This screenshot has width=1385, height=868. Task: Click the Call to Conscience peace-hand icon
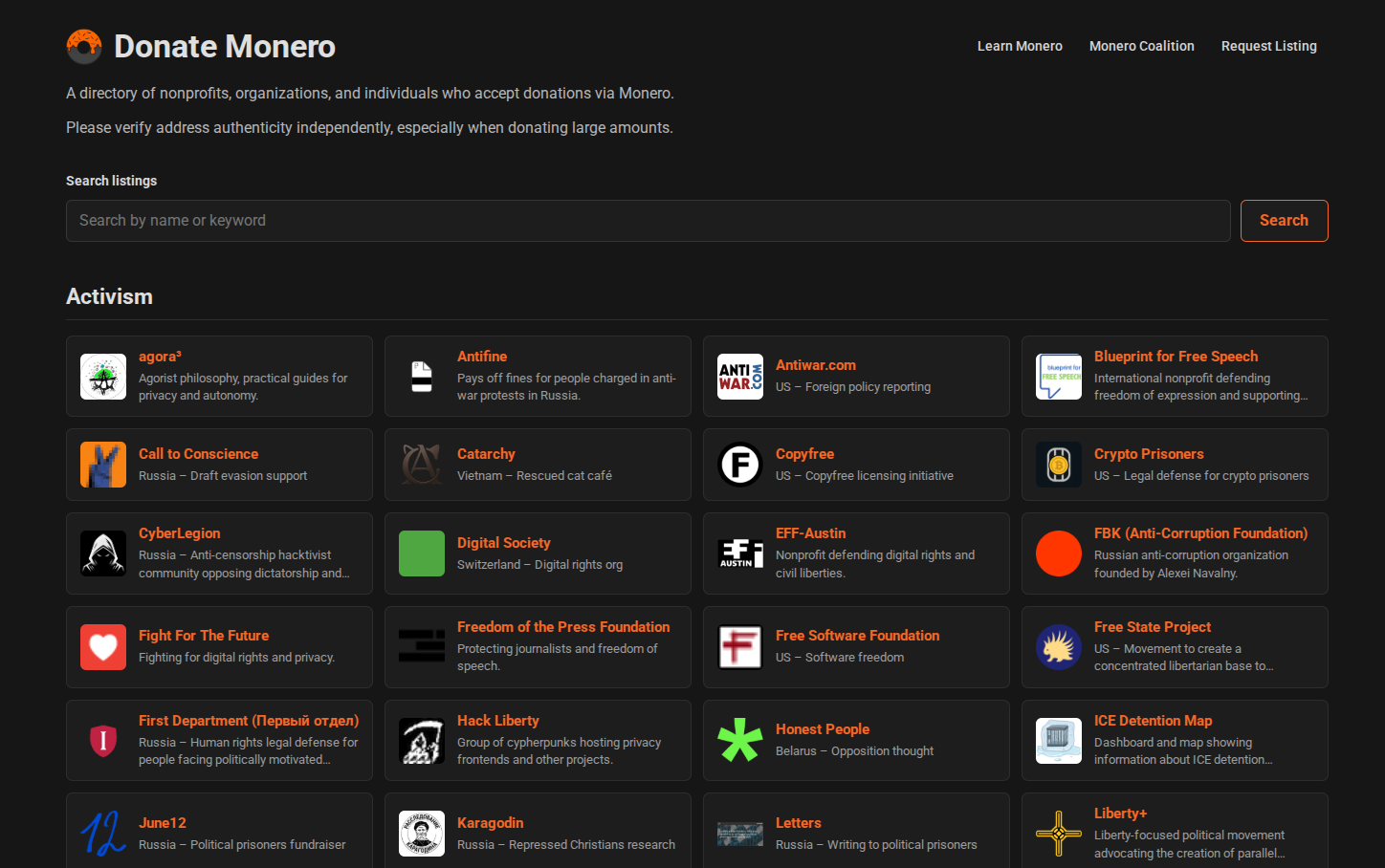pyautogui.click(x=103, y=465)
